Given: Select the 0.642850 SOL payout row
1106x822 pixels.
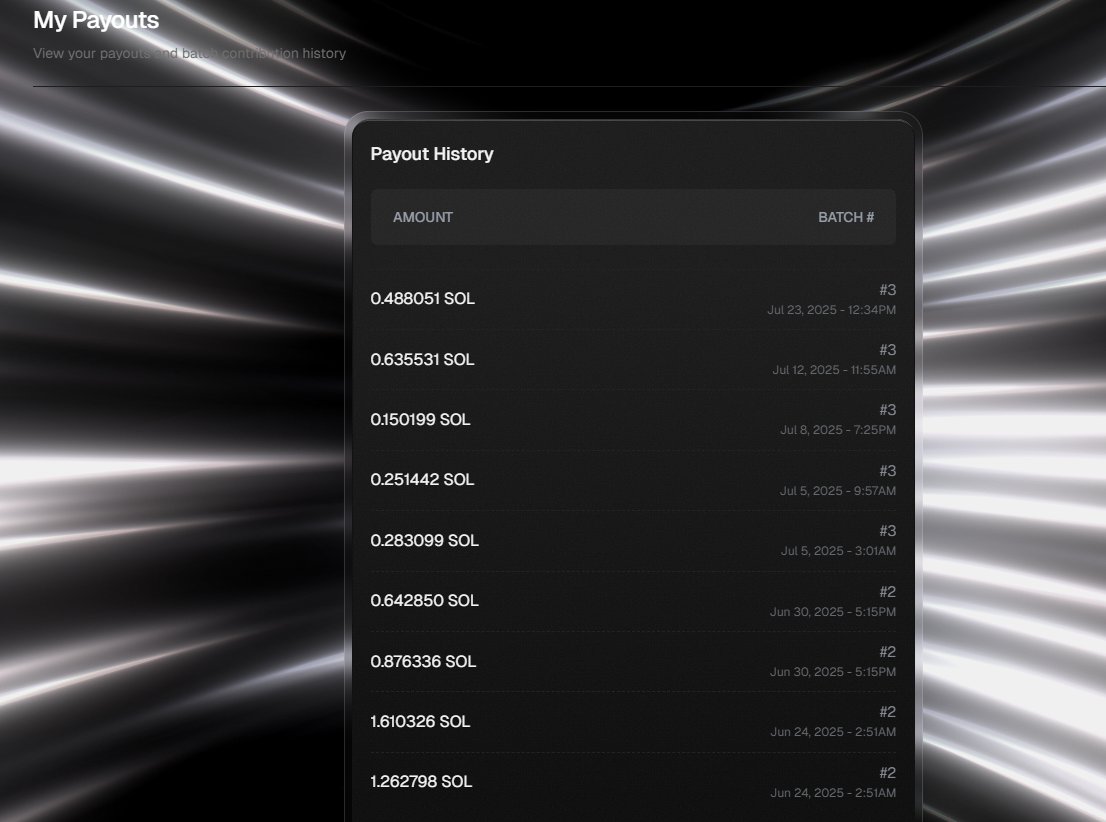Looking at the screenshot, I should 424,600.
